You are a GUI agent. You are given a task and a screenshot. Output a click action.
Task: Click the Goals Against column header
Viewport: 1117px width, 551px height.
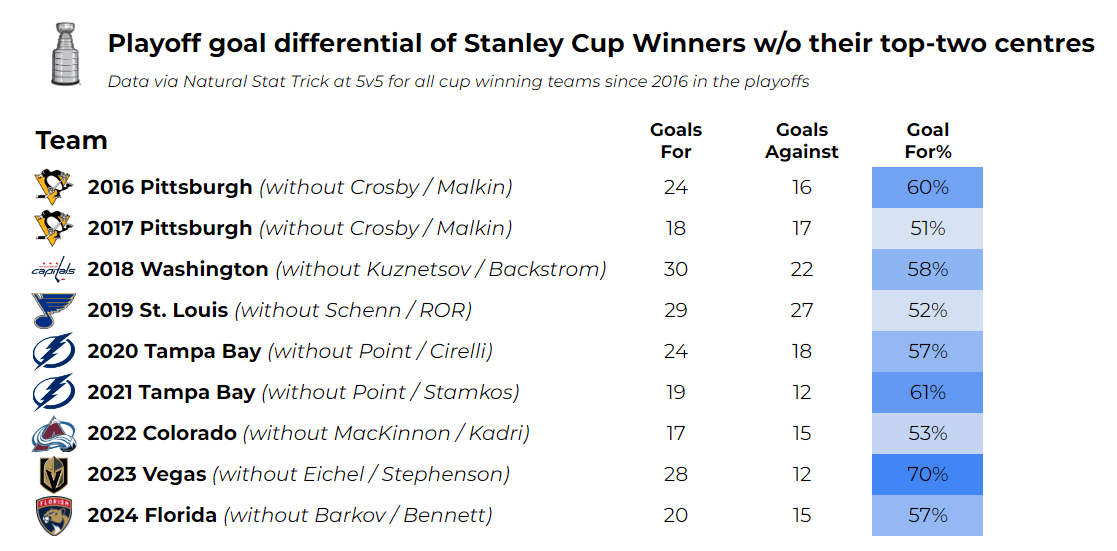click(x=802, y=141)
